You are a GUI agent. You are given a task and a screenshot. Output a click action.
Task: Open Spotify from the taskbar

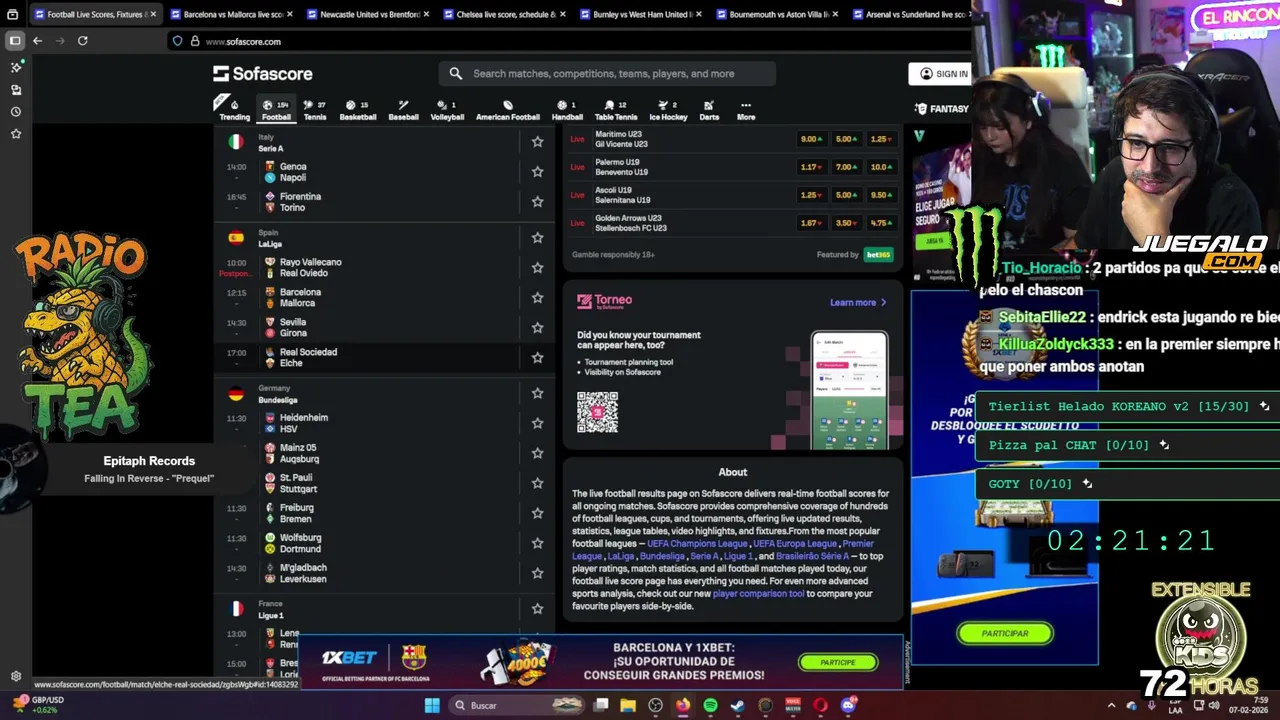(710, 705)
